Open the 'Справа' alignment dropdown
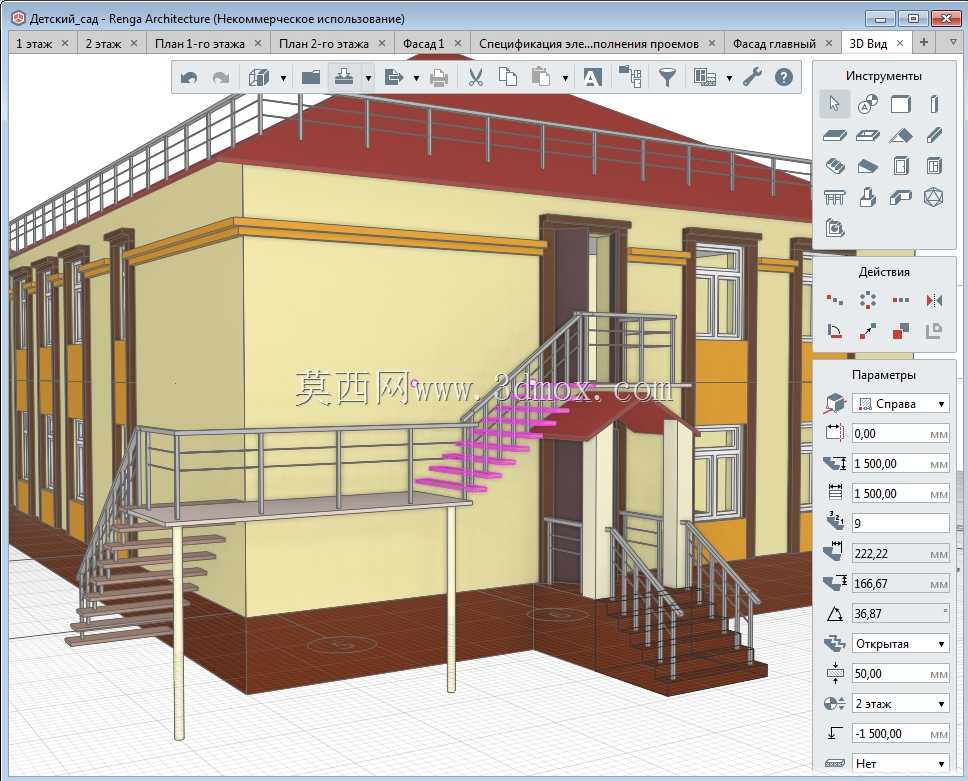This screenshot has width=968, height=781. pyautogui.click(x=901, y=404)
